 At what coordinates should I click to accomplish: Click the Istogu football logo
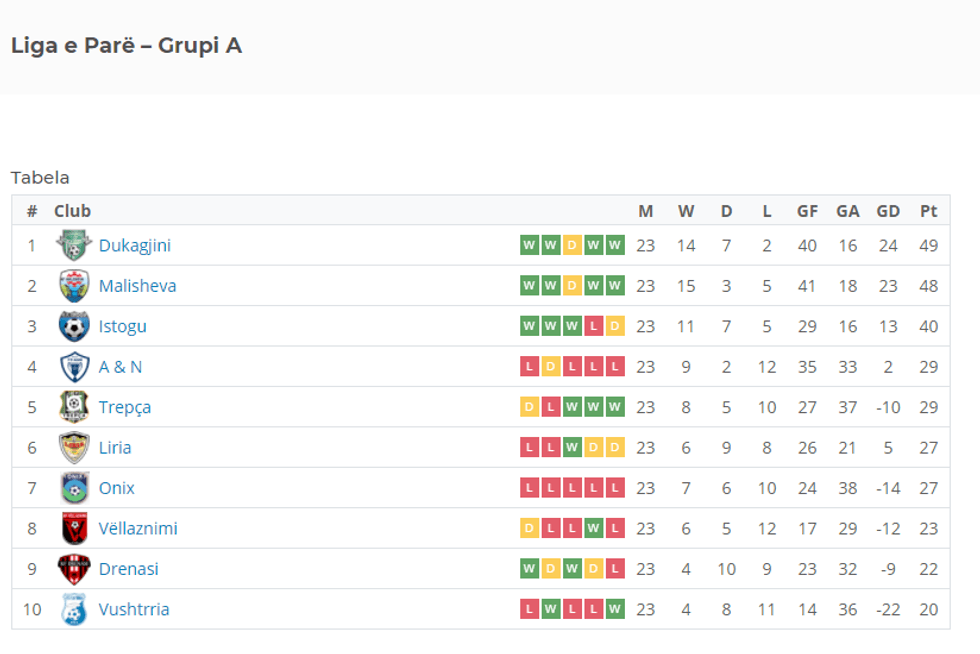[x=74, y=326]
